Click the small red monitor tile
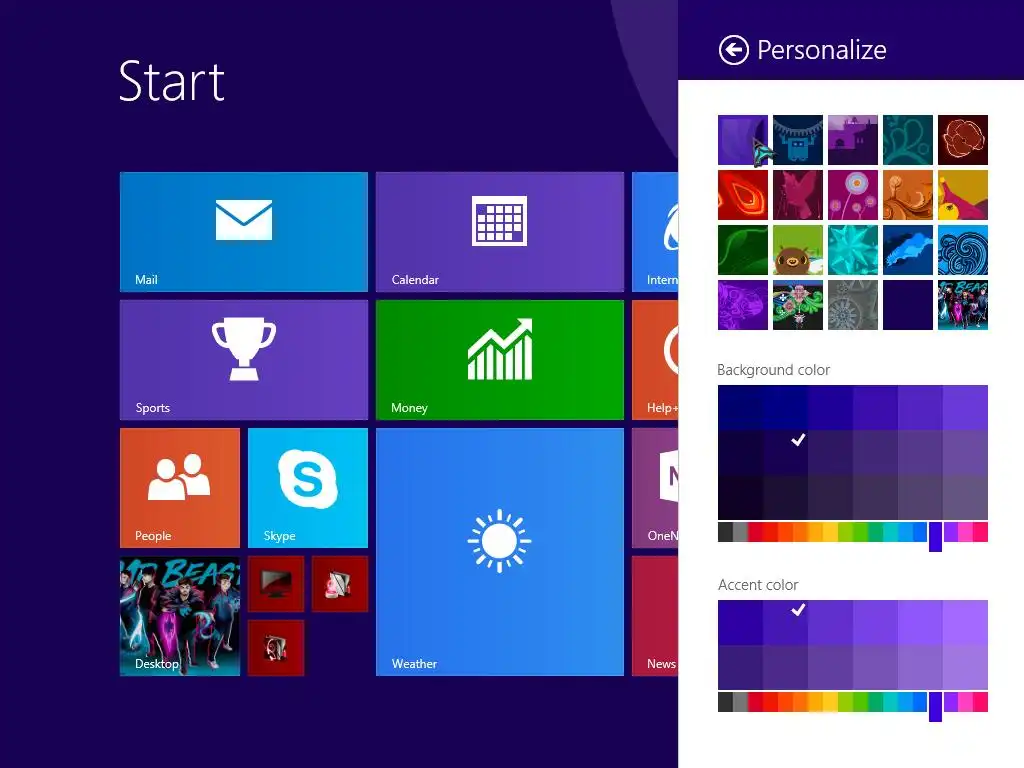 276,584
